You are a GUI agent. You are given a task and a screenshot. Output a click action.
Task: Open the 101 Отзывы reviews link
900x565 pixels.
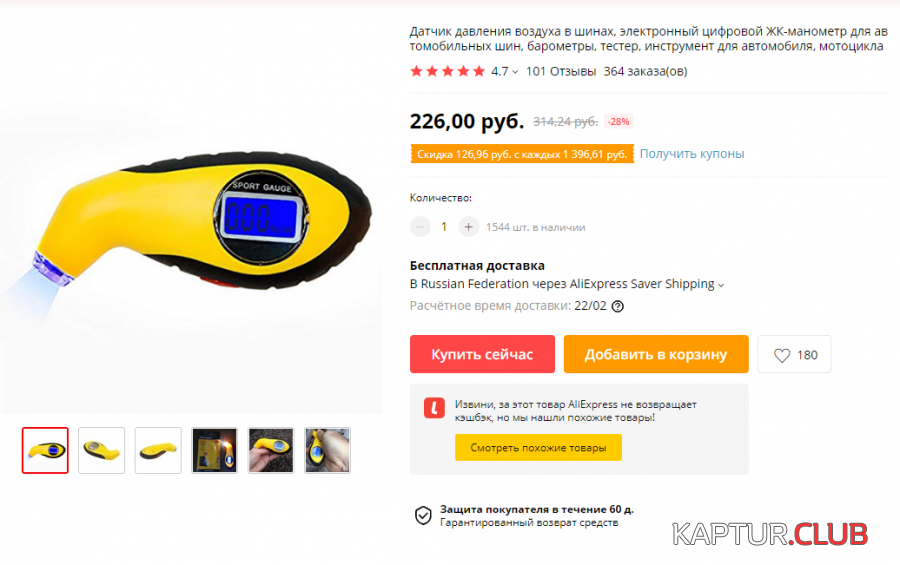coord(561,71)
